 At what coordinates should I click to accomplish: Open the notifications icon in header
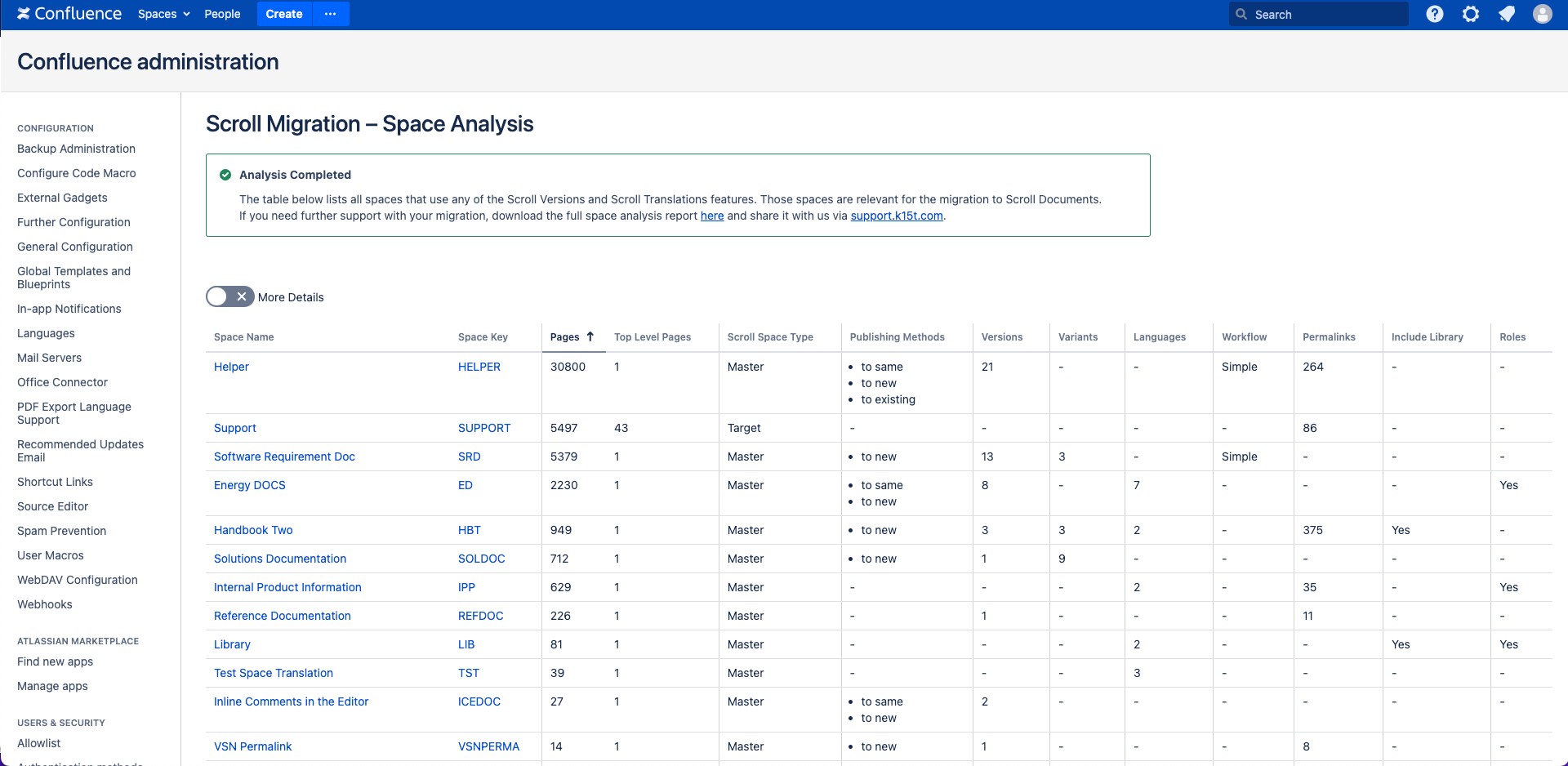[1506, 14]
